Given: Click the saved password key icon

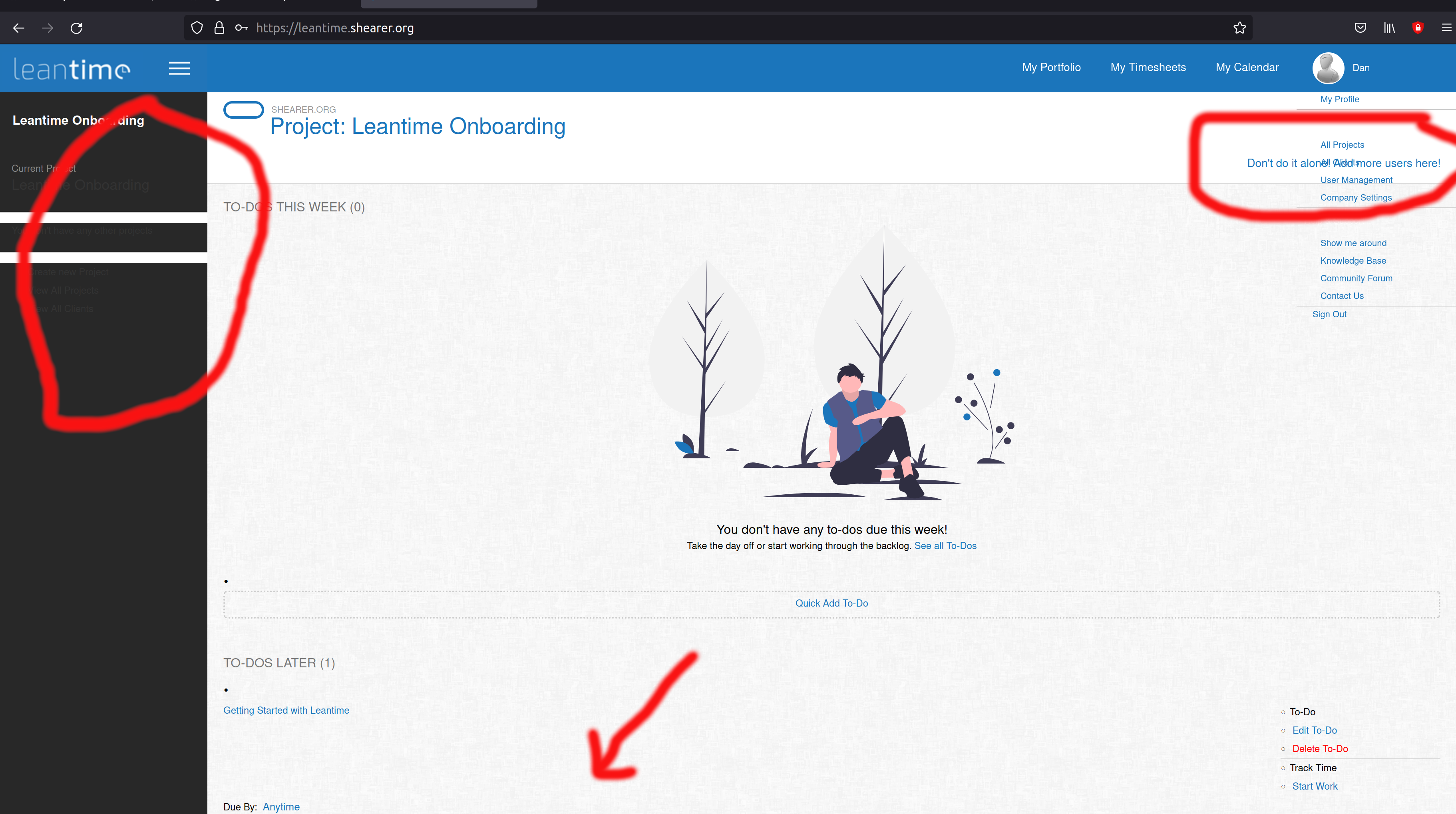Looking at the screenshot, I should (x=241, y=28).
